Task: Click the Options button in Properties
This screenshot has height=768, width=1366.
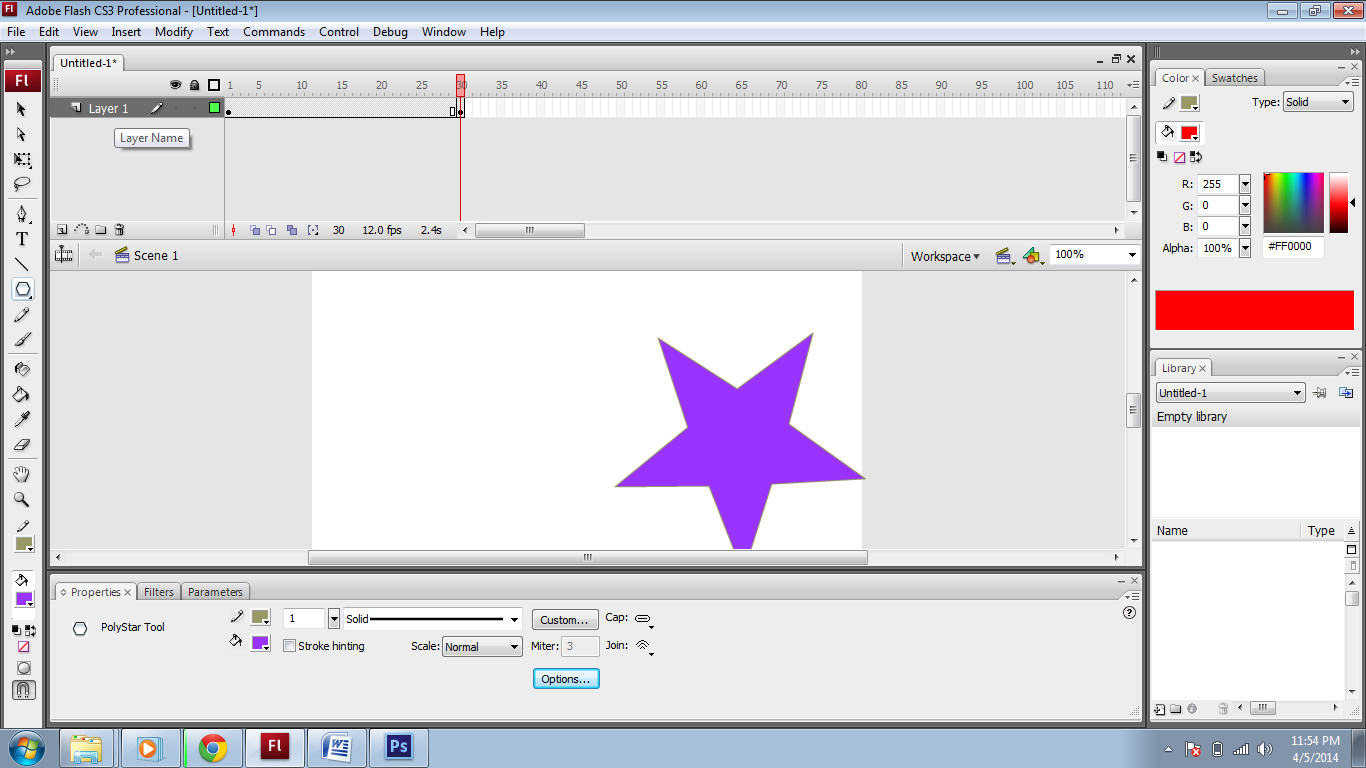Action: [x=565, y=678]
